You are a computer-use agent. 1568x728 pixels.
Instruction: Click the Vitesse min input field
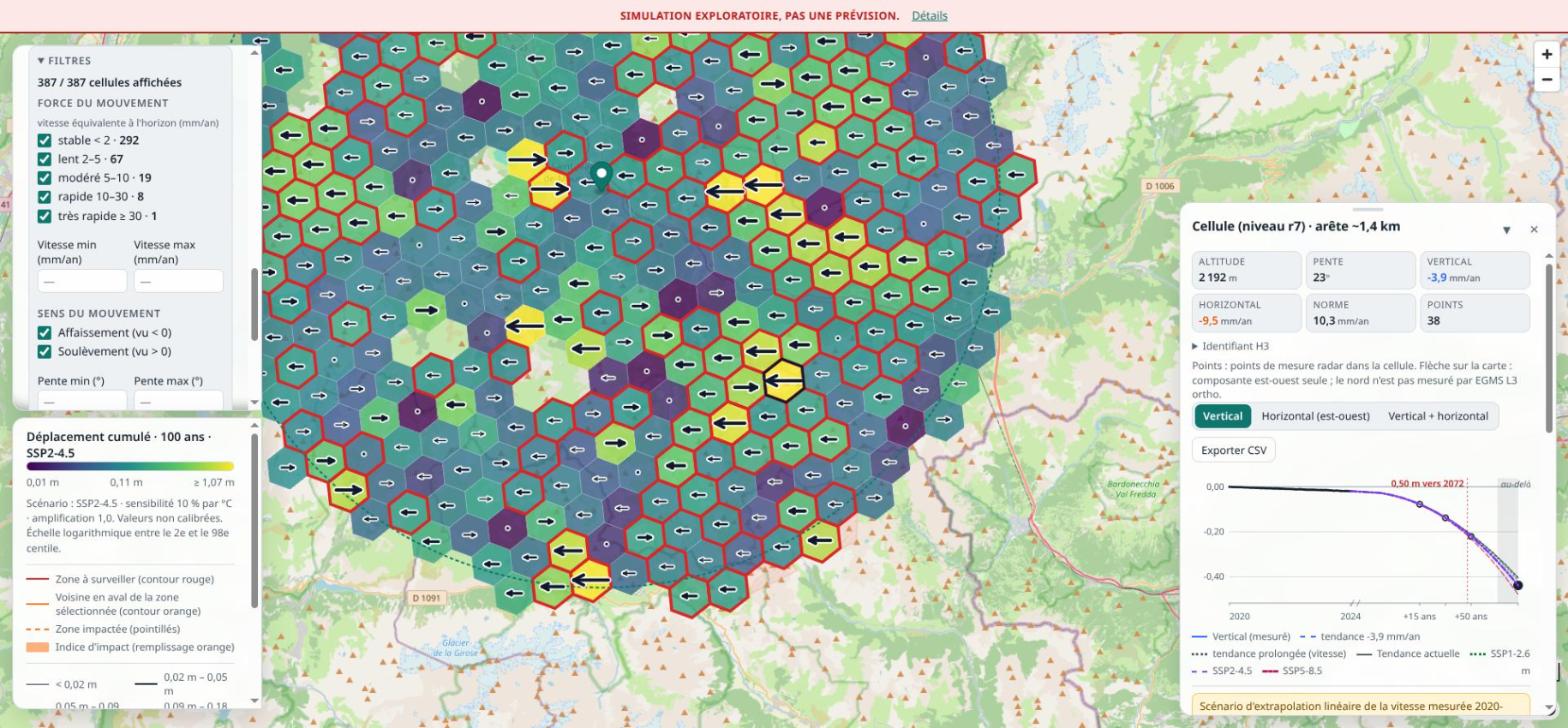[x=82, y=281]
